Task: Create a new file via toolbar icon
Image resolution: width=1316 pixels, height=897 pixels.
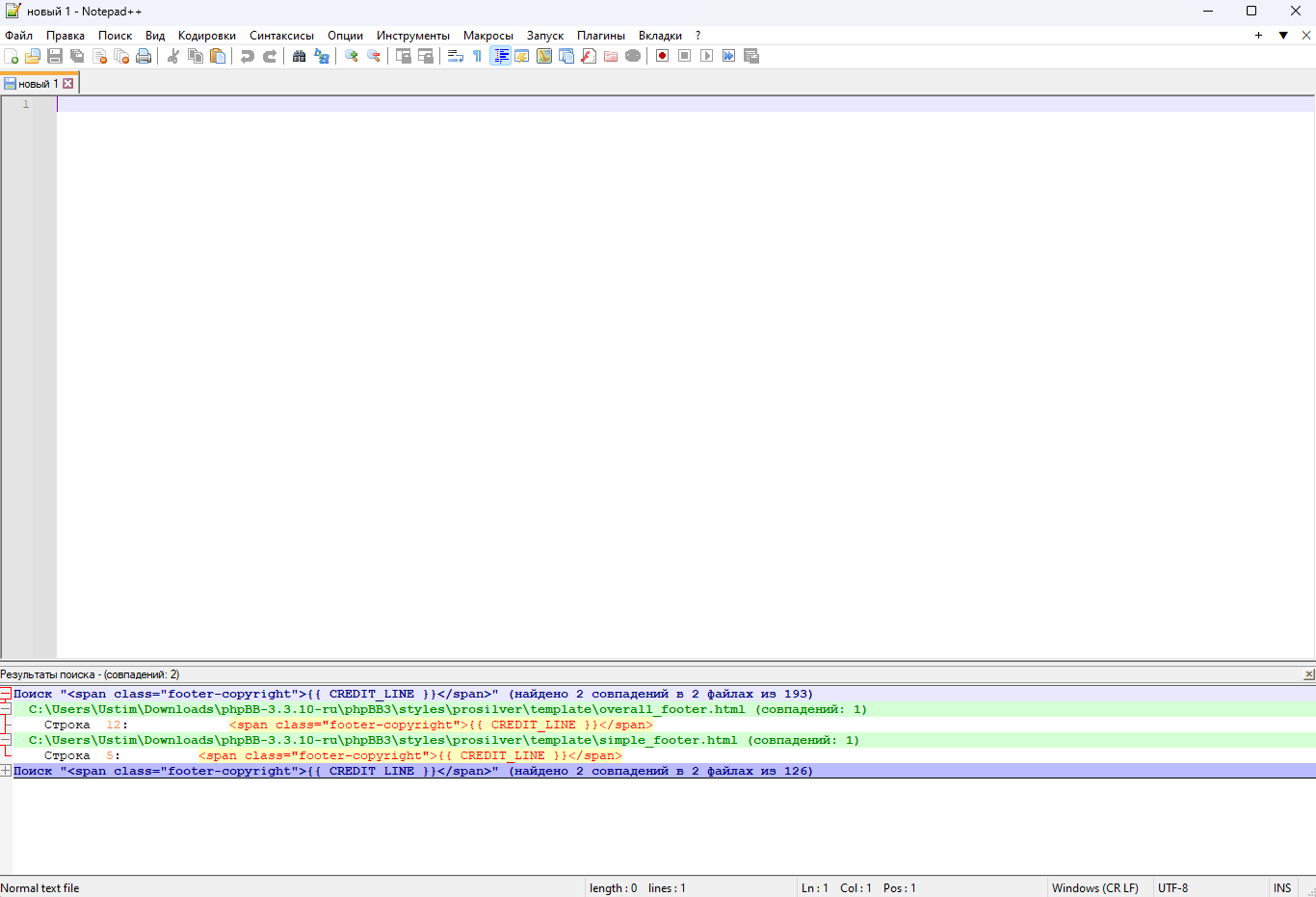Action: click(12, 56)
